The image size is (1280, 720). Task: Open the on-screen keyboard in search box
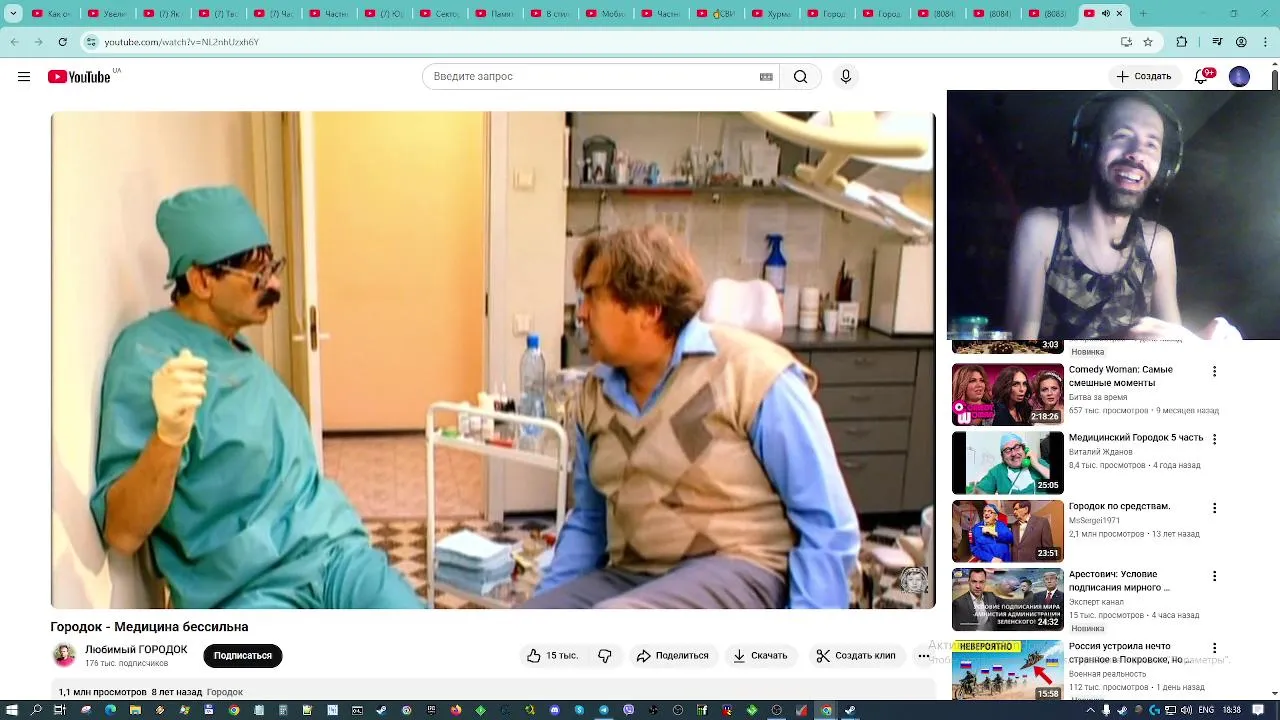tap(766, 77)
